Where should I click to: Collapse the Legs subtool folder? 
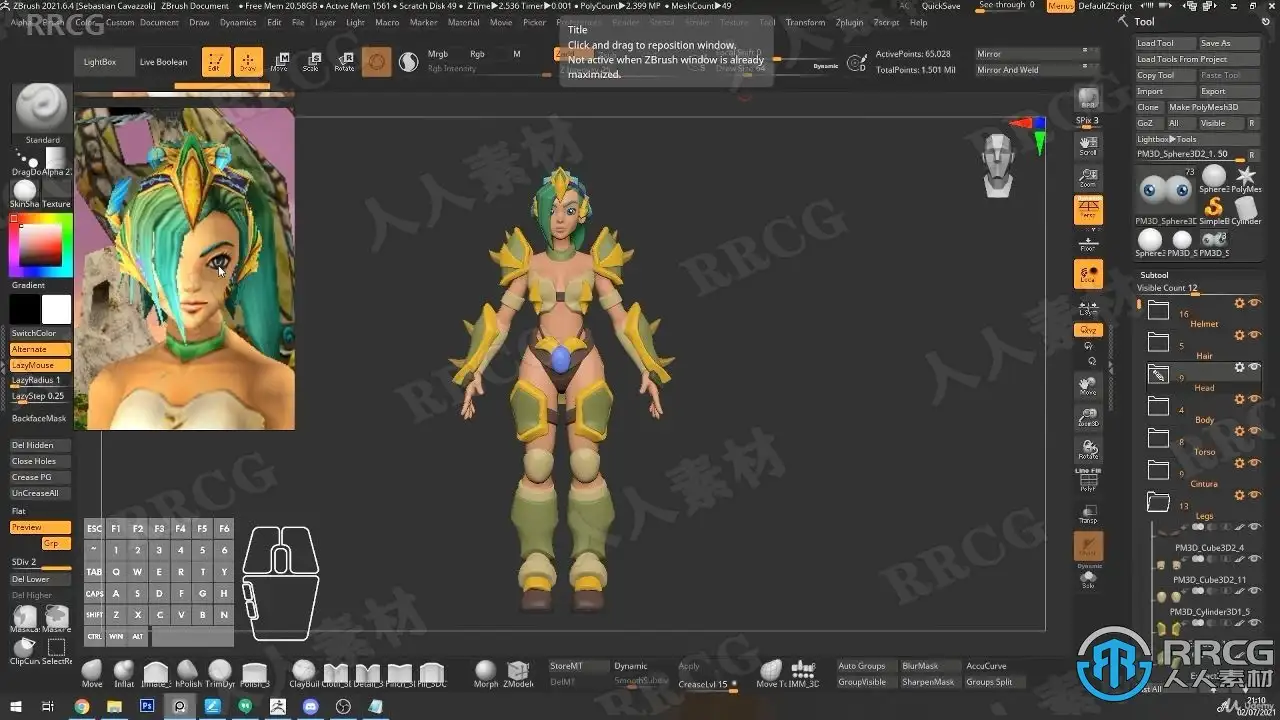coord(1158,501)
